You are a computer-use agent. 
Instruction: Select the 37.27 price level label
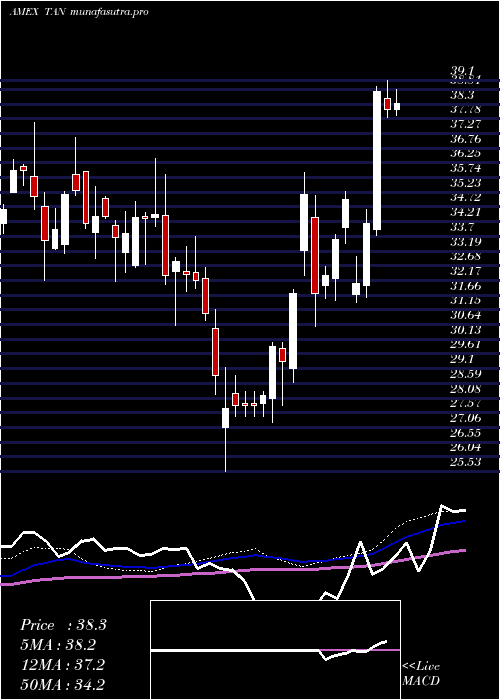click(x=466, y=124)
